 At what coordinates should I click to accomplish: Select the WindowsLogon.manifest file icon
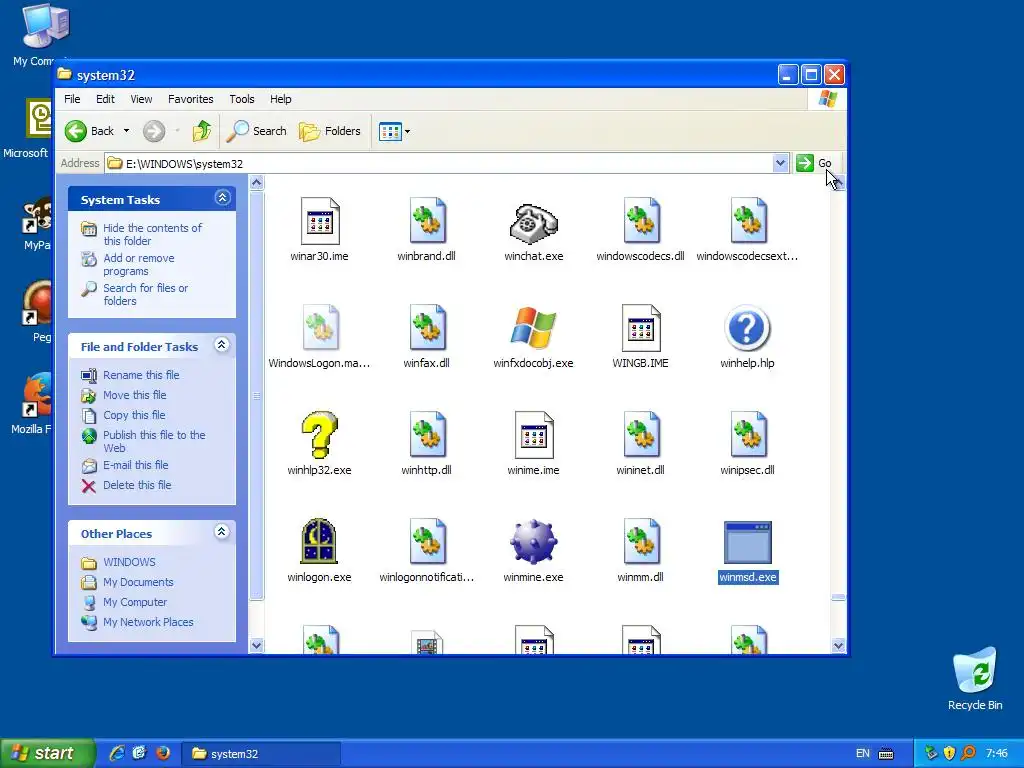coord(320,328)
